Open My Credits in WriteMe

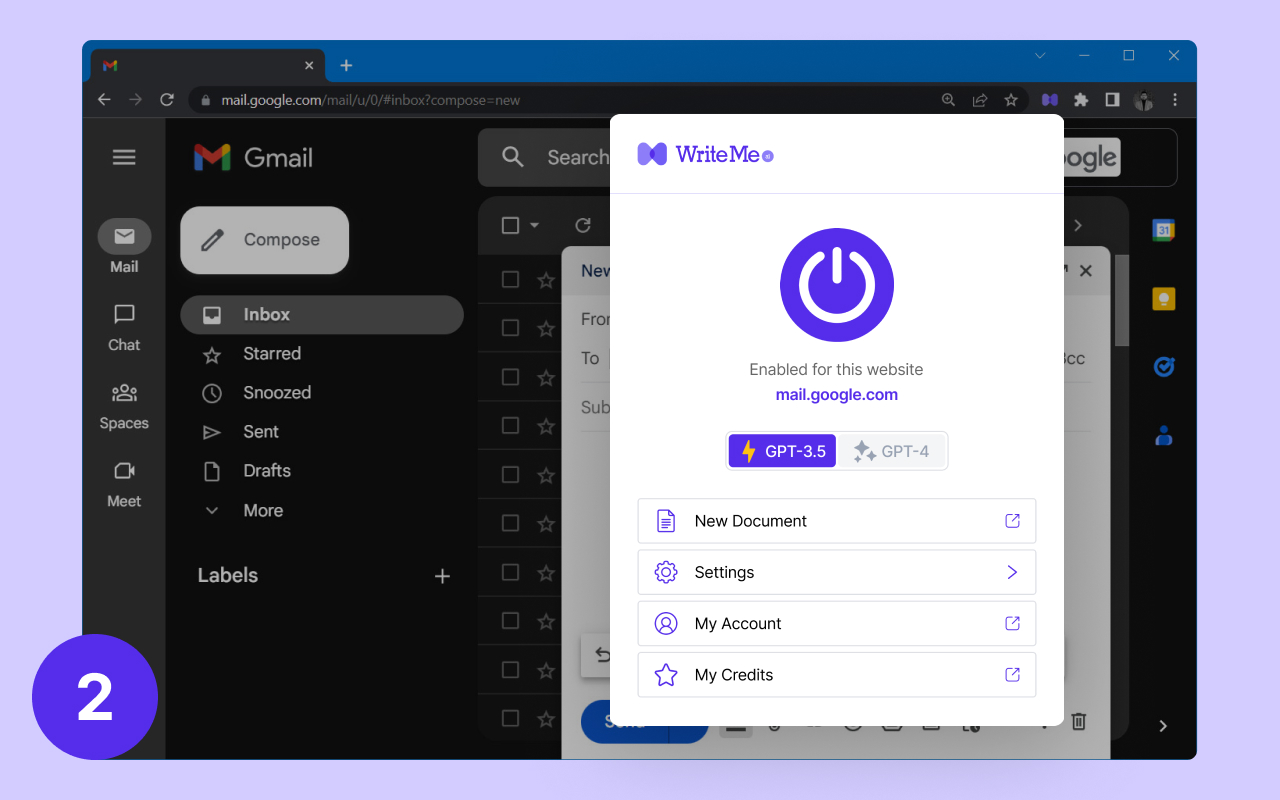point(837,675)
